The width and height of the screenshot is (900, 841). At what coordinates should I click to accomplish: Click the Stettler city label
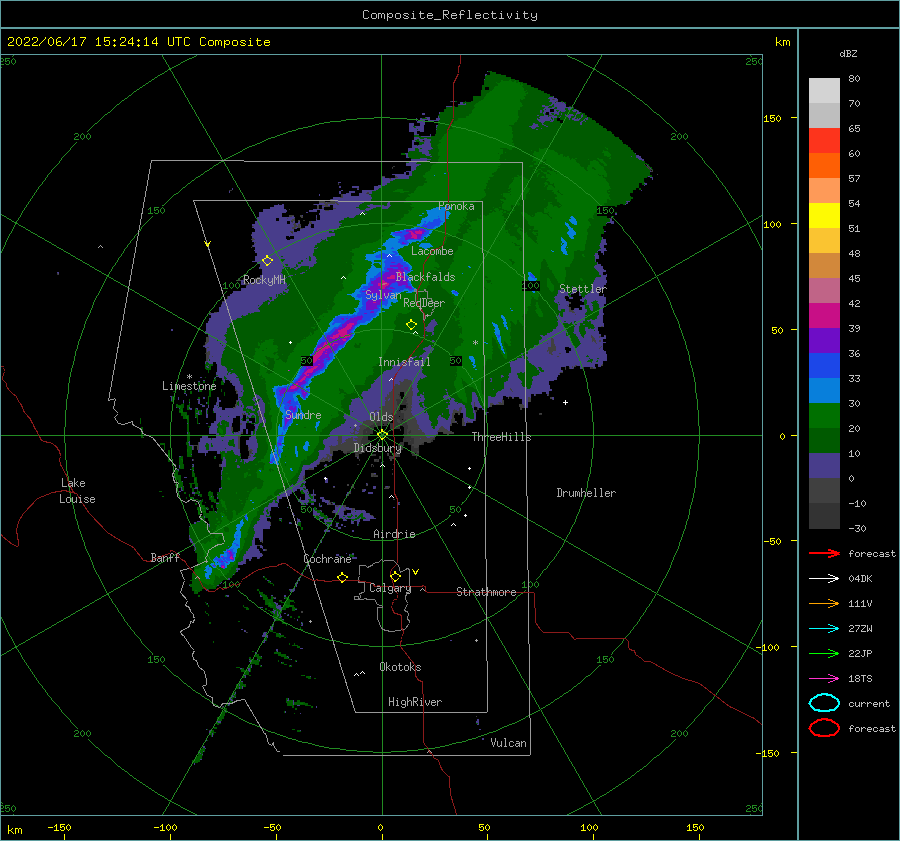click(x=583, y=289)
